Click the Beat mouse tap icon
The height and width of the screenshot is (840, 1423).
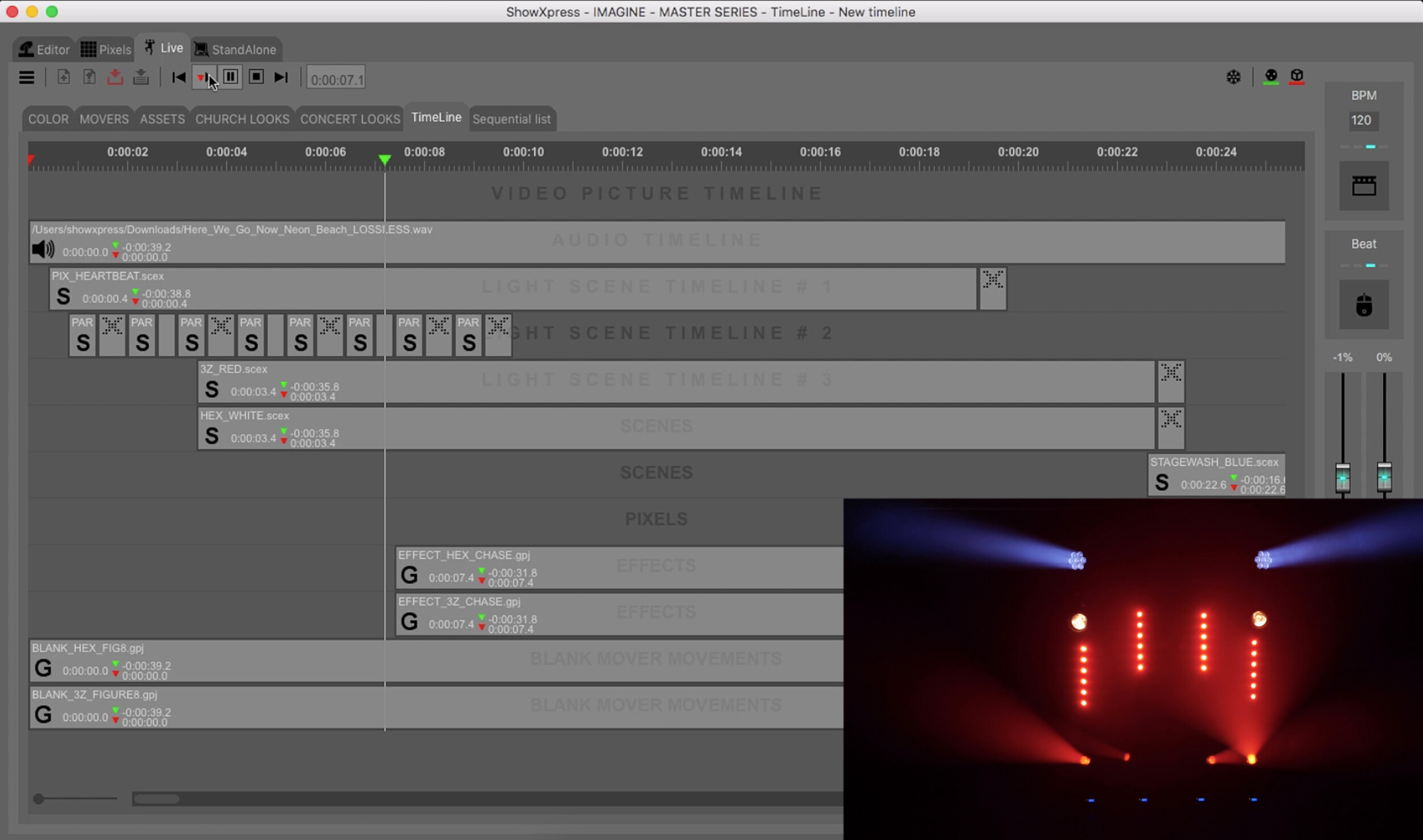coord(1364,305)
